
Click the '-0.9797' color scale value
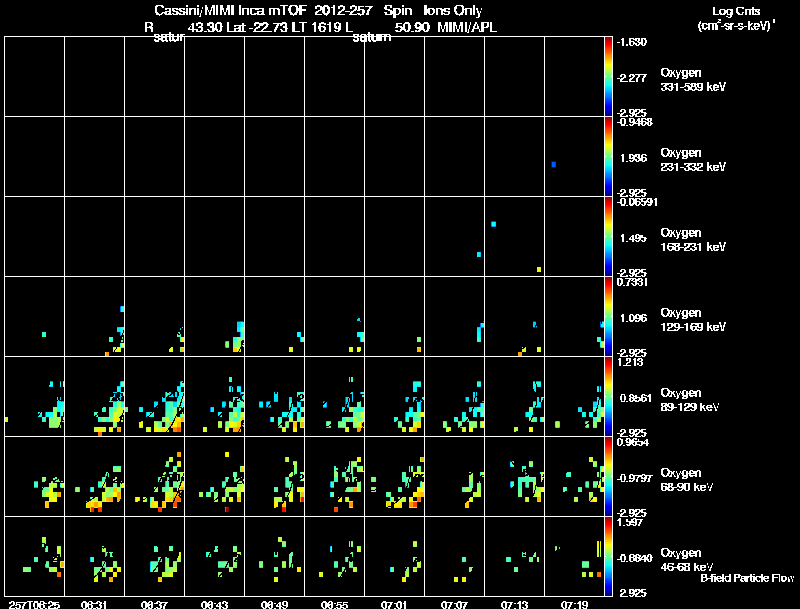point(635,478)
